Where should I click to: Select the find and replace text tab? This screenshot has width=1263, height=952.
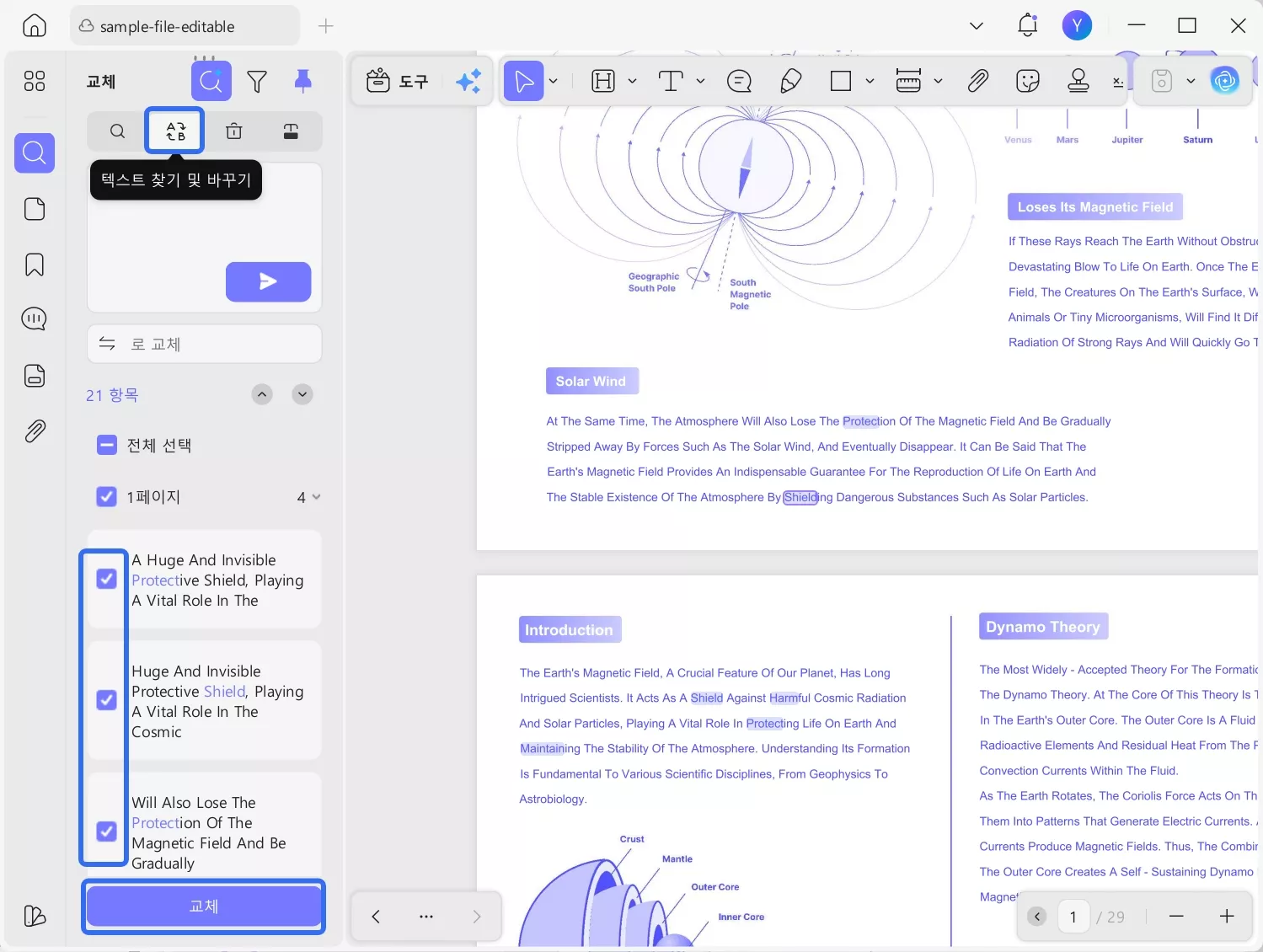pyautogui.click(x=175, y=131)
